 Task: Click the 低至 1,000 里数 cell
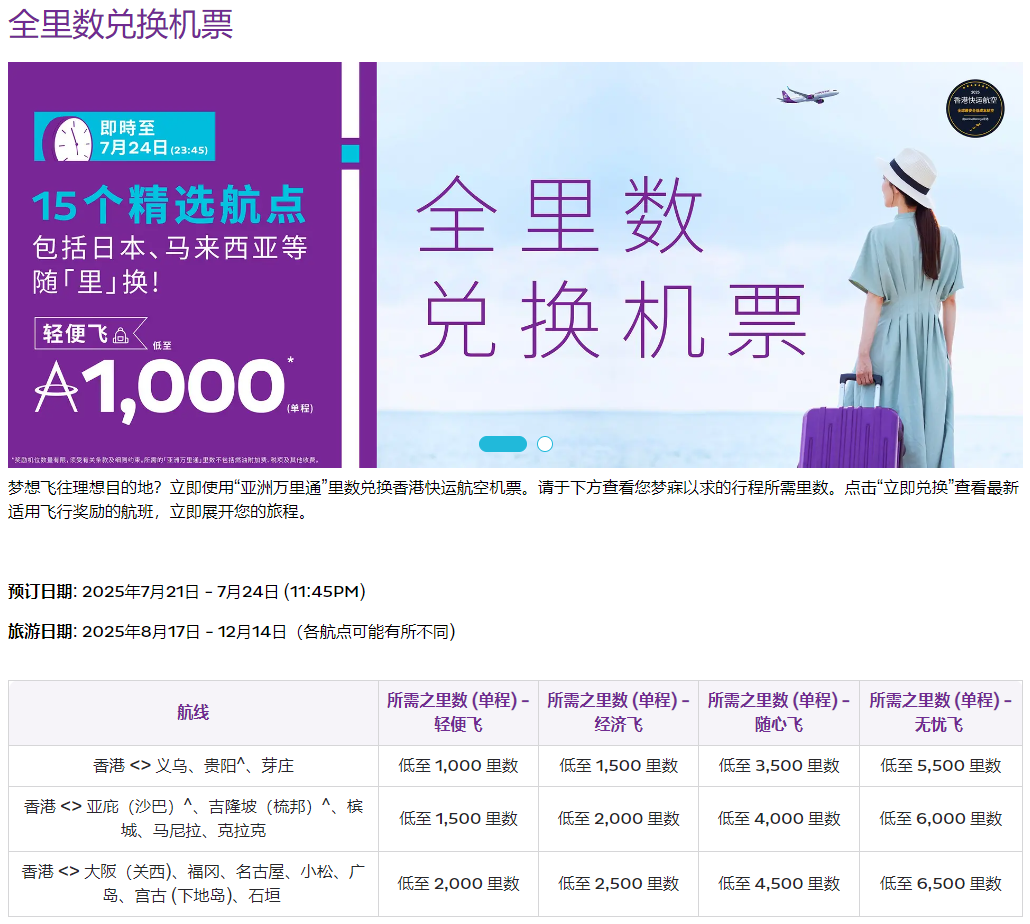(458, 766)
